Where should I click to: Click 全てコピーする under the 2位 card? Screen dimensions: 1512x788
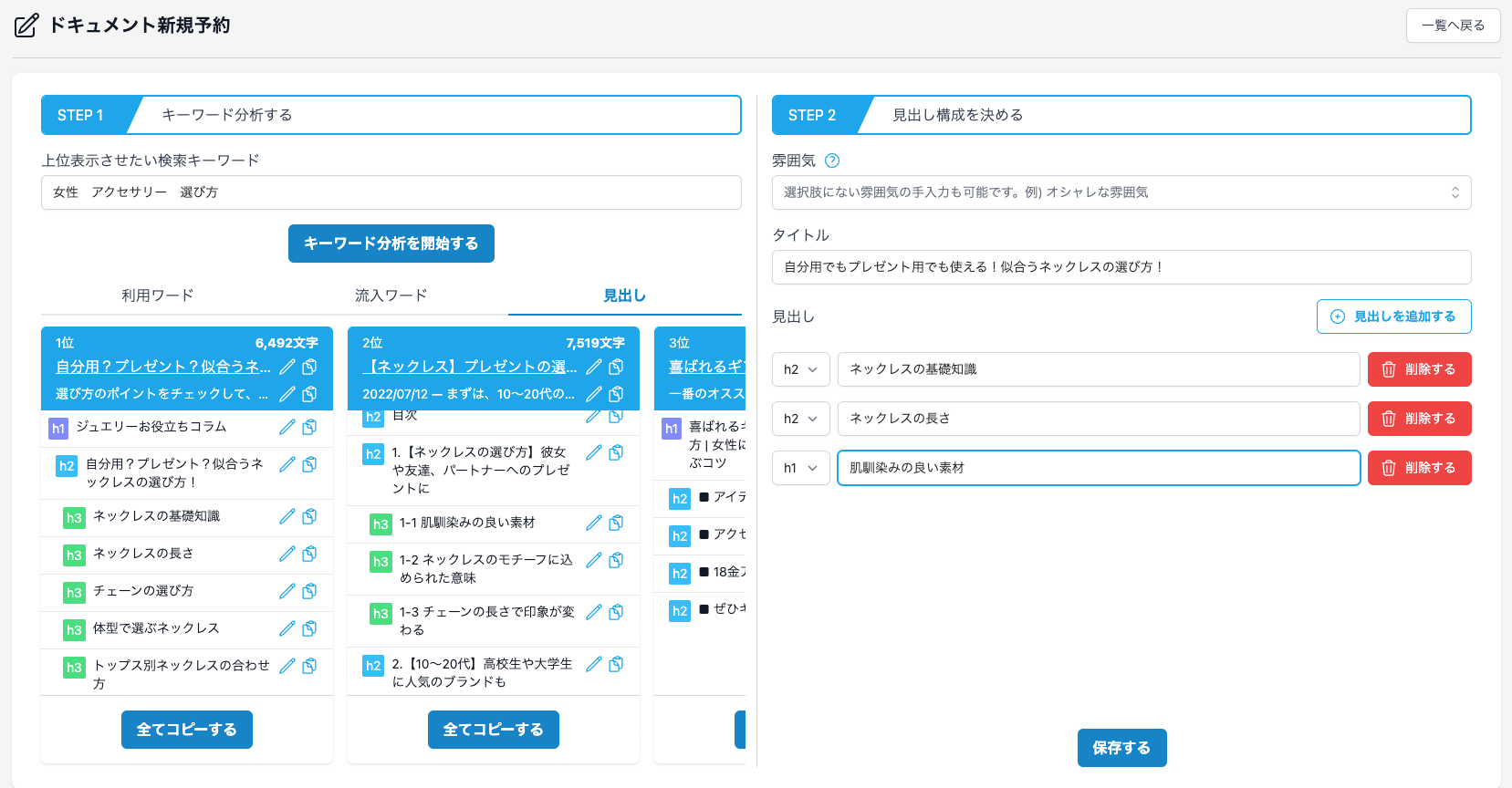[494, 730]
